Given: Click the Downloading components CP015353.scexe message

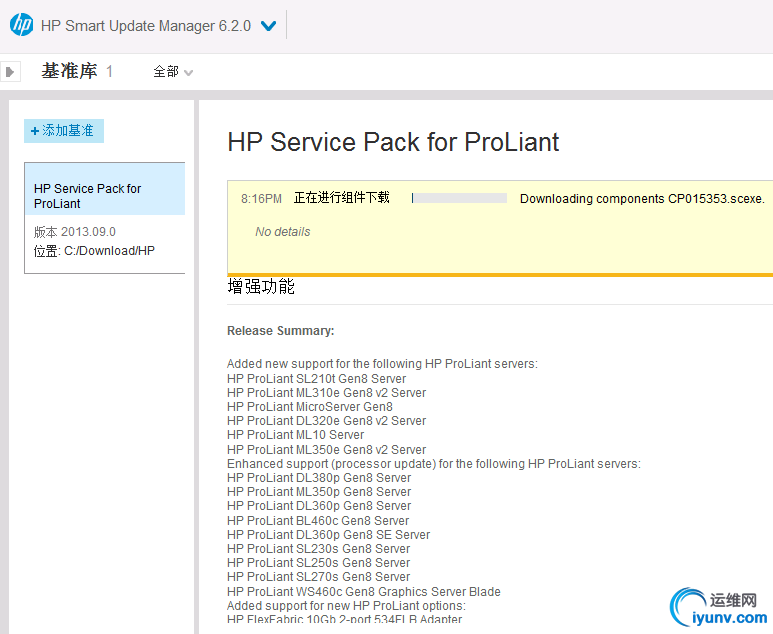Looking at the screenshot, I should (642, 199).
